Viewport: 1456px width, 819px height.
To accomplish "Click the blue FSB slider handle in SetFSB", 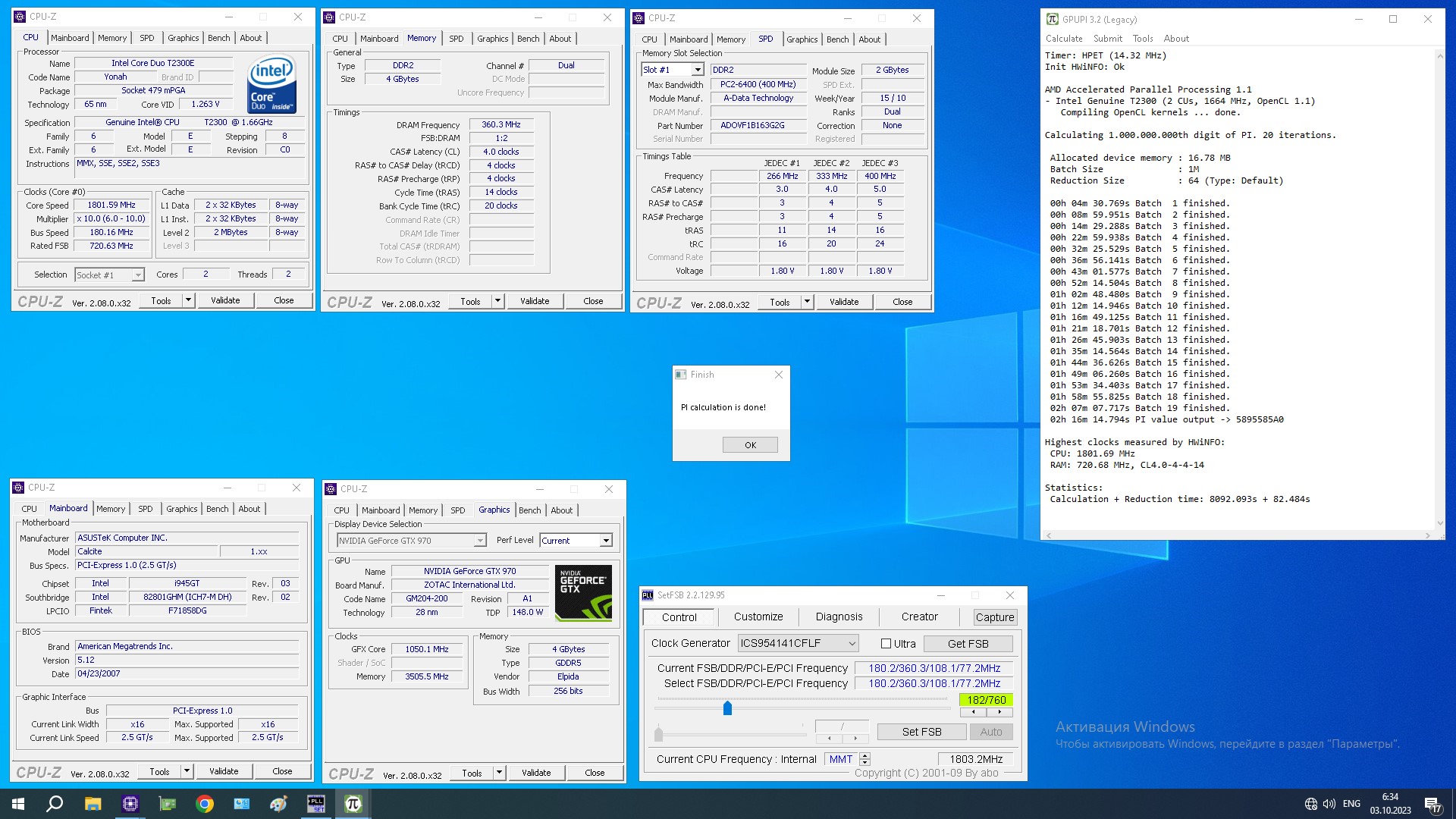I will [727, 708].
